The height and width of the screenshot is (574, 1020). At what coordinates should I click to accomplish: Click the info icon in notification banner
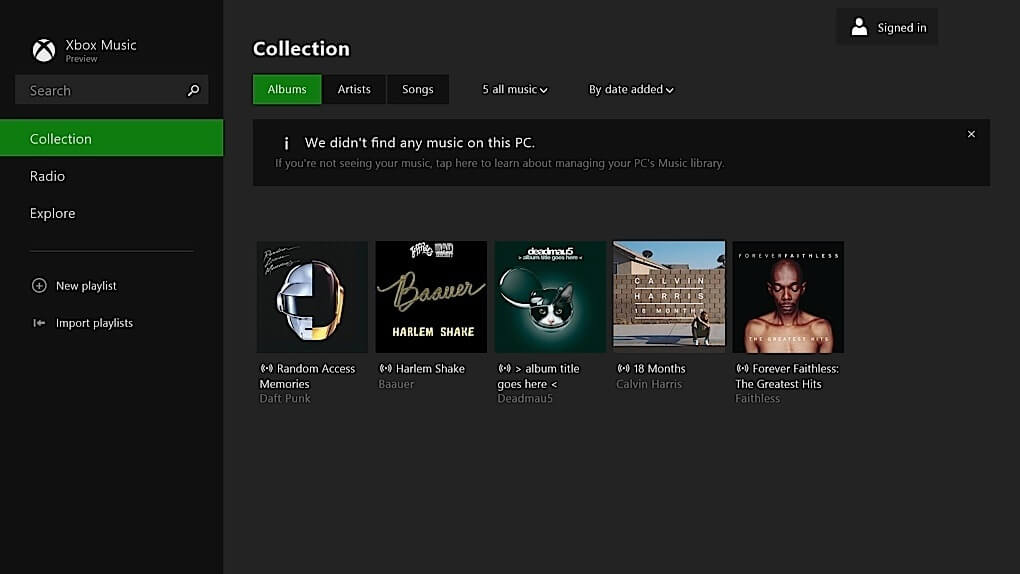click(x=286, y=143)
